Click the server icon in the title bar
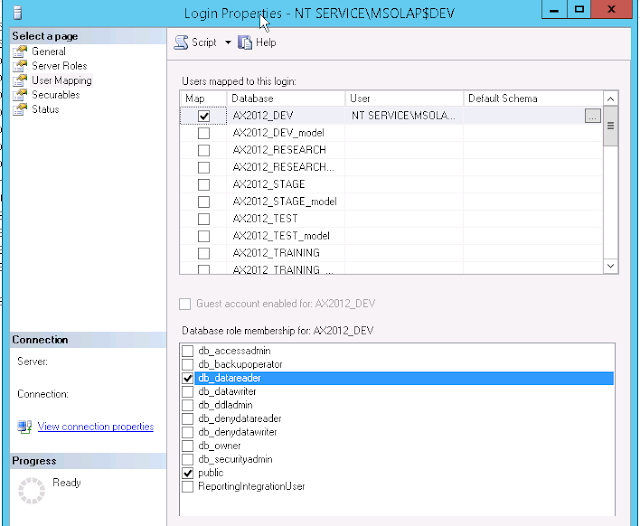 click(x=17, y=12)
